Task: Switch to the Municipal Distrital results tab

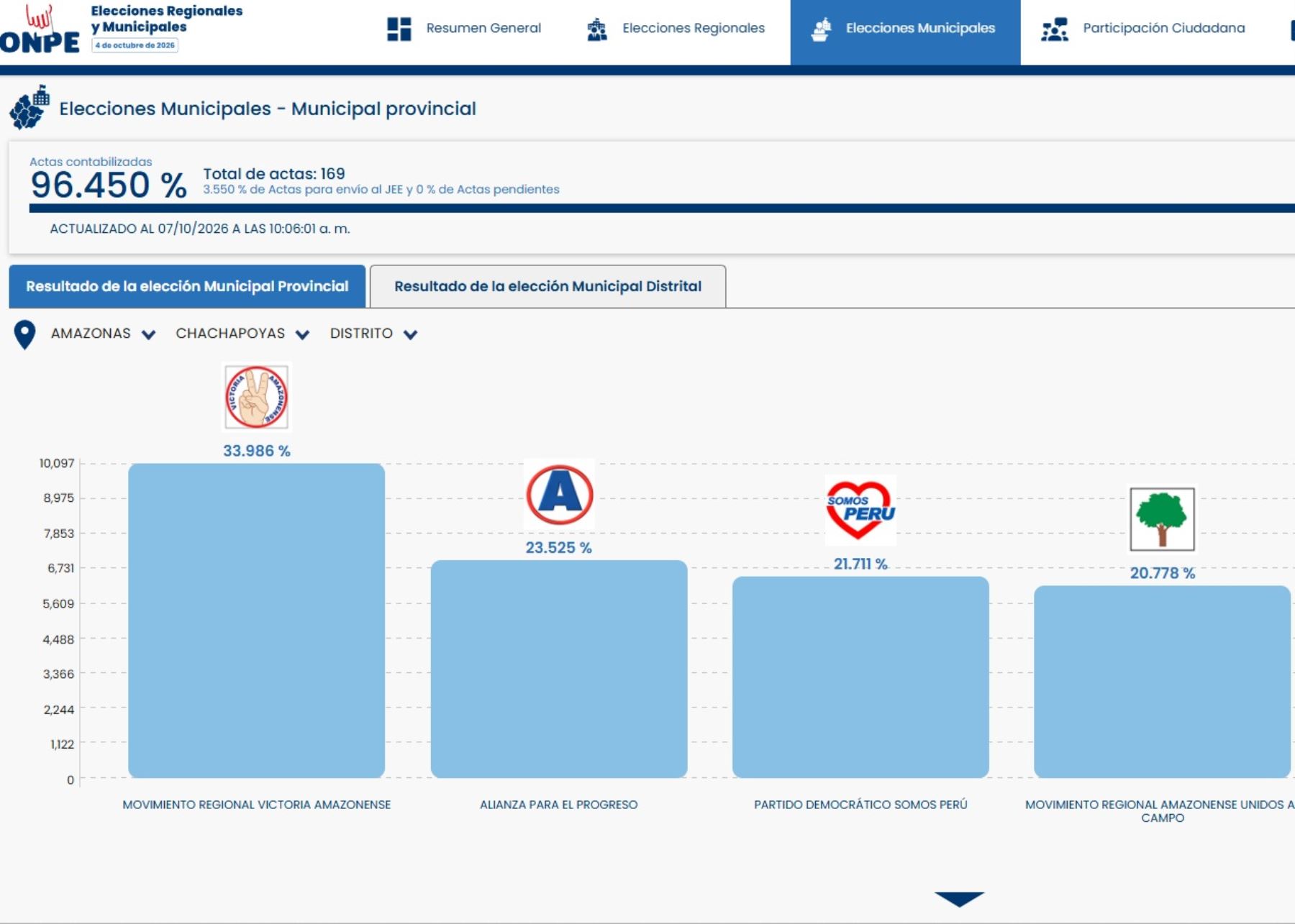Action: coord(547,286)
